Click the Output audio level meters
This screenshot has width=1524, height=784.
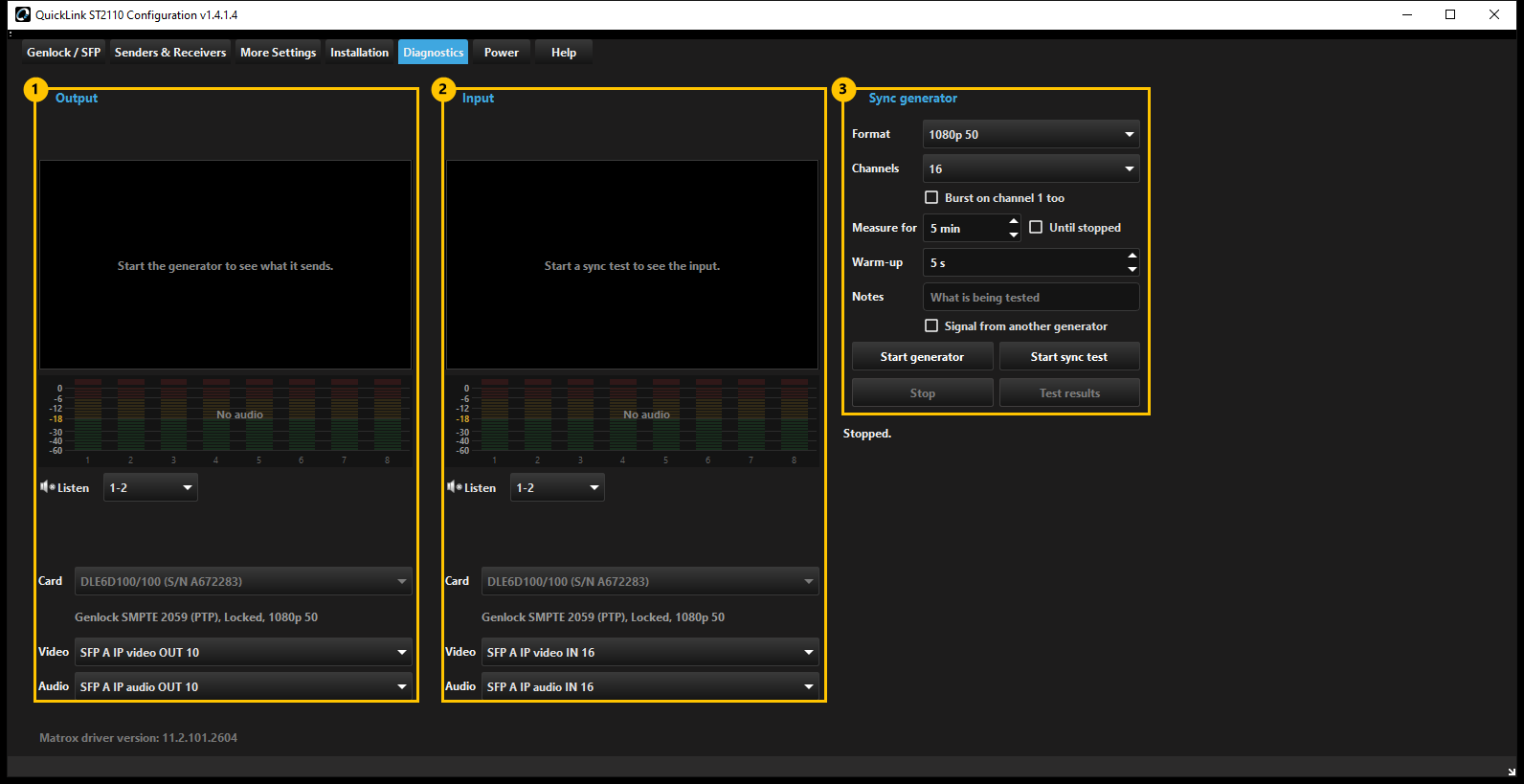click(225, 420)
